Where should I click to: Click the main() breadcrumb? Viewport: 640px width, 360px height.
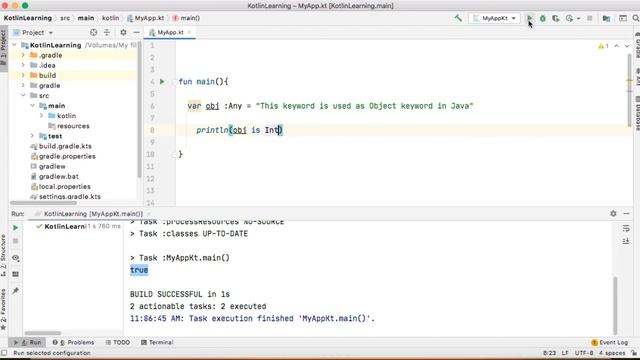187,18
